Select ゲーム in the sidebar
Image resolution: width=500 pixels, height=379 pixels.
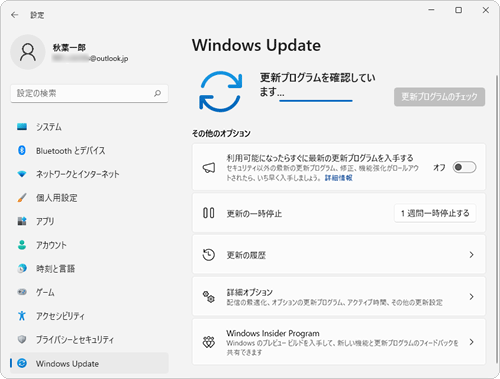pyautogui.click(x=89, y=292)
